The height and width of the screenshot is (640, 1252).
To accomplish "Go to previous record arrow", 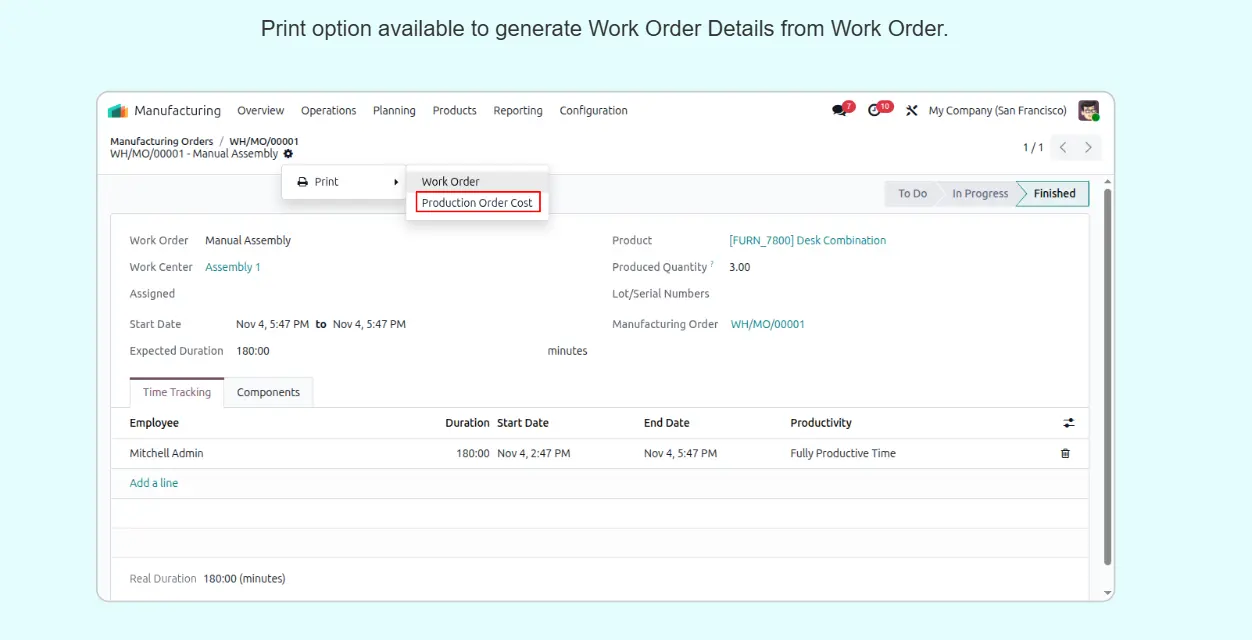I will point(1063,148).
